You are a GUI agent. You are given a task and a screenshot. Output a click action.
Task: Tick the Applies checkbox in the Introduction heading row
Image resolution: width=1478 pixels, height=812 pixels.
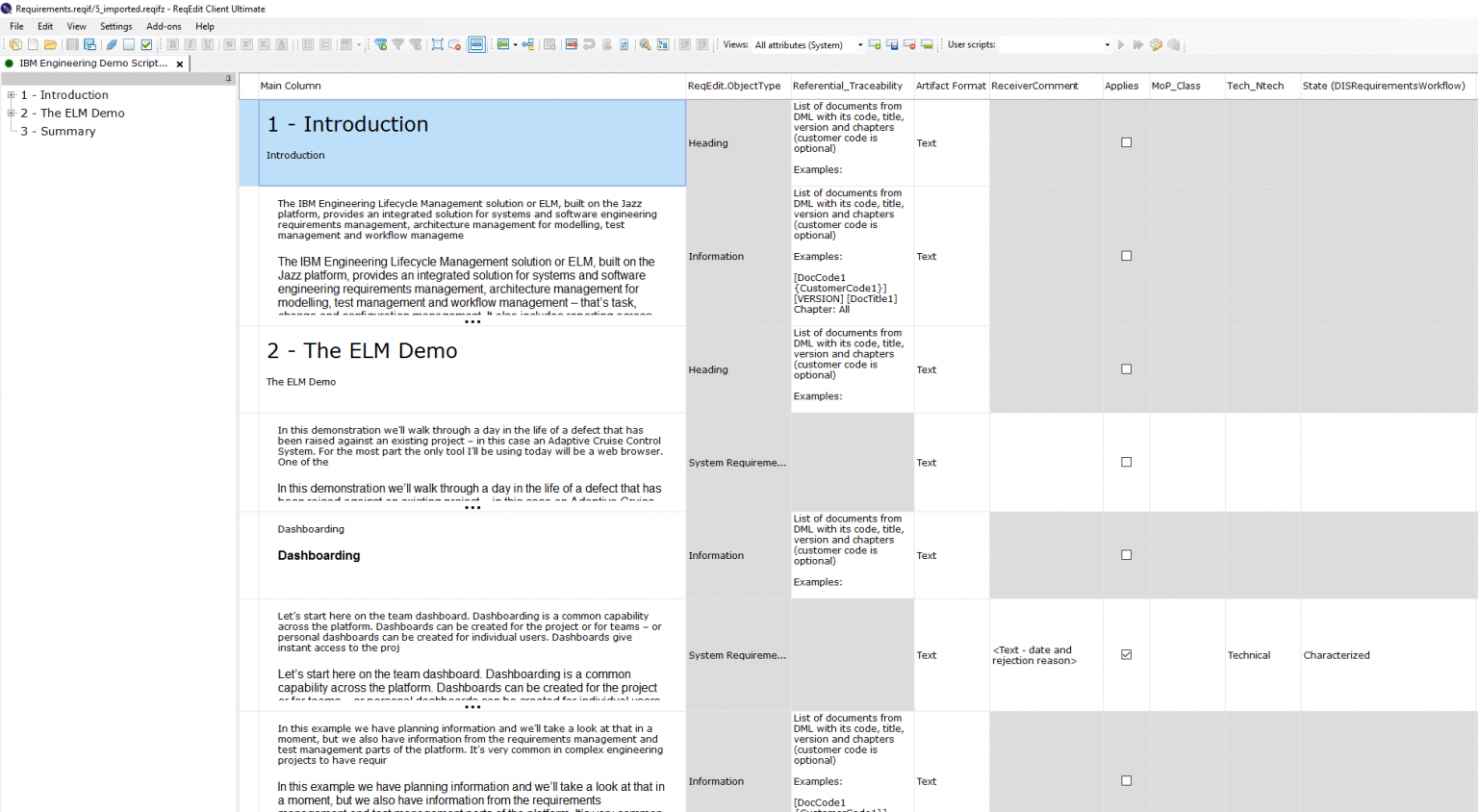[1126, 142]
